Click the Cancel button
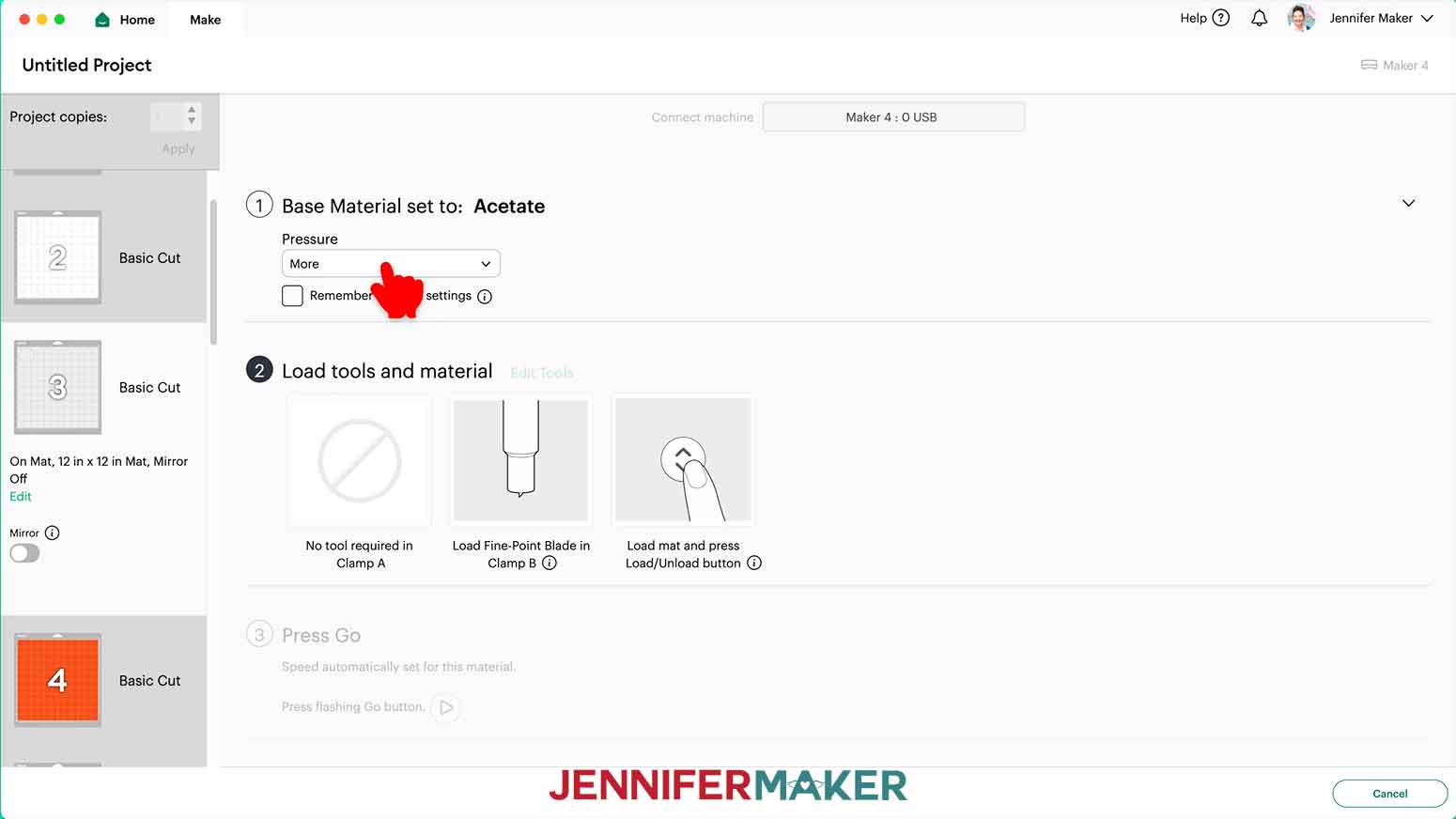 pos(1389,794)
